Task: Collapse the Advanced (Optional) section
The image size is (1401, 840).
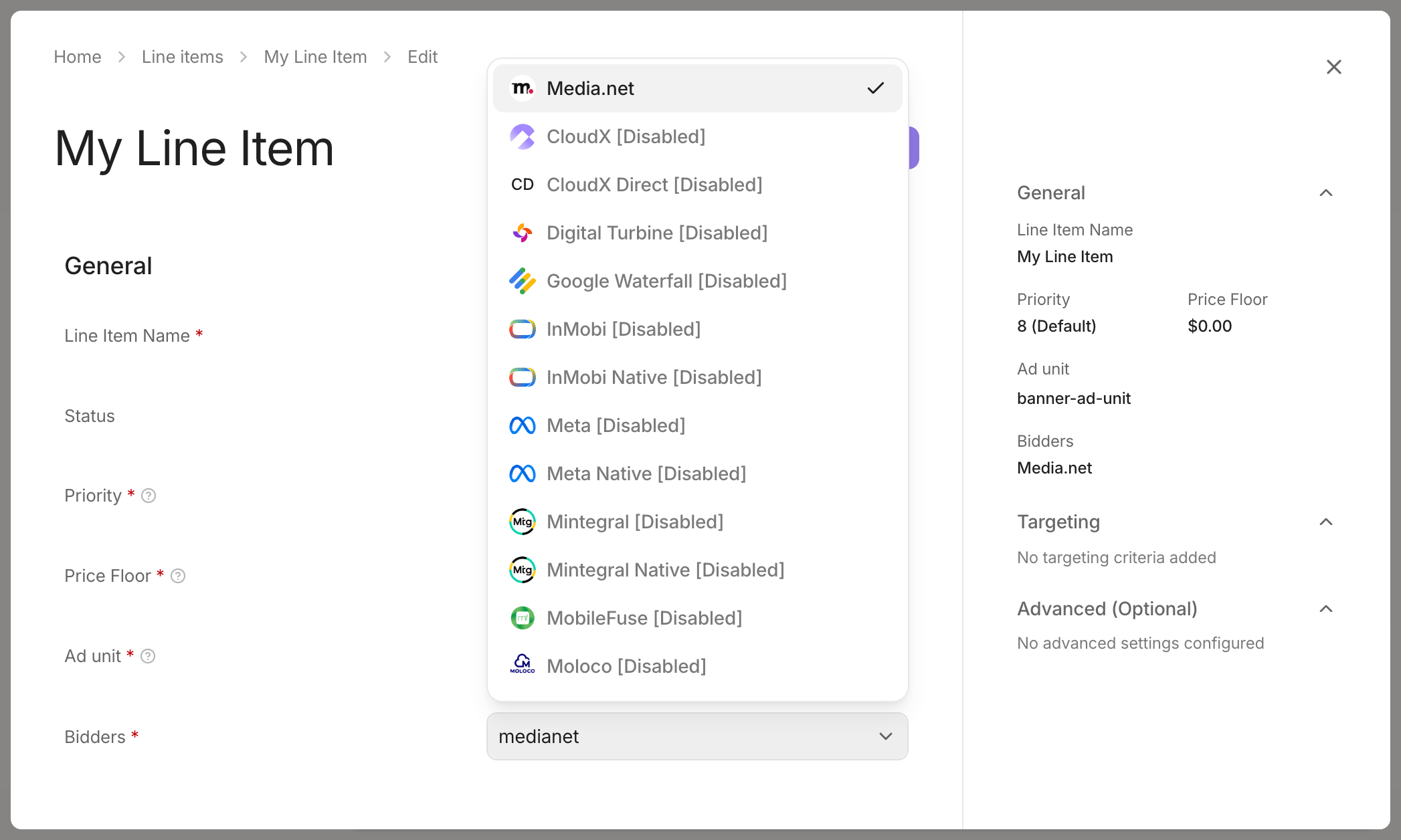Action: click(x=1326, y=609)
